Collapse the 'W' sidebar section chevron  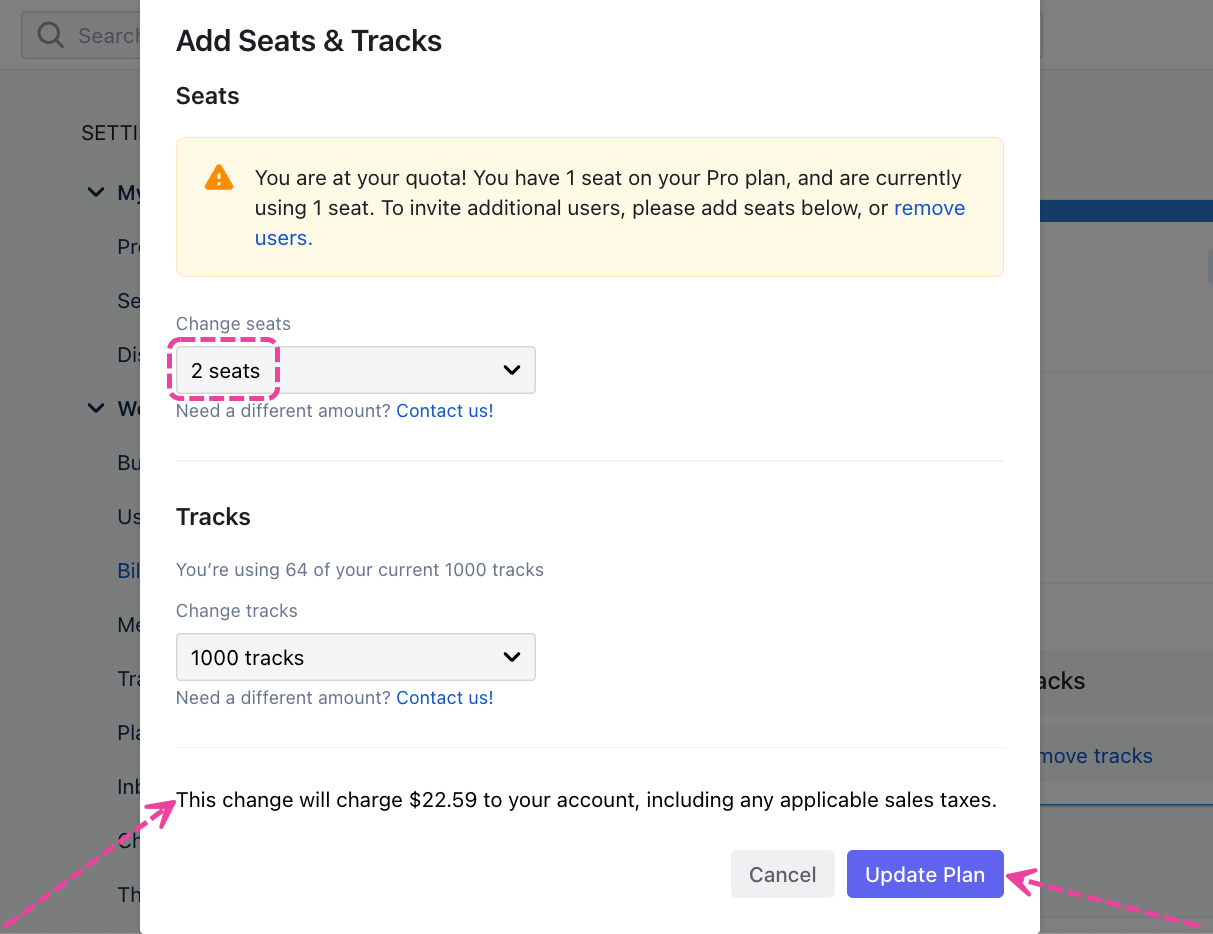[x=96, y=408]
